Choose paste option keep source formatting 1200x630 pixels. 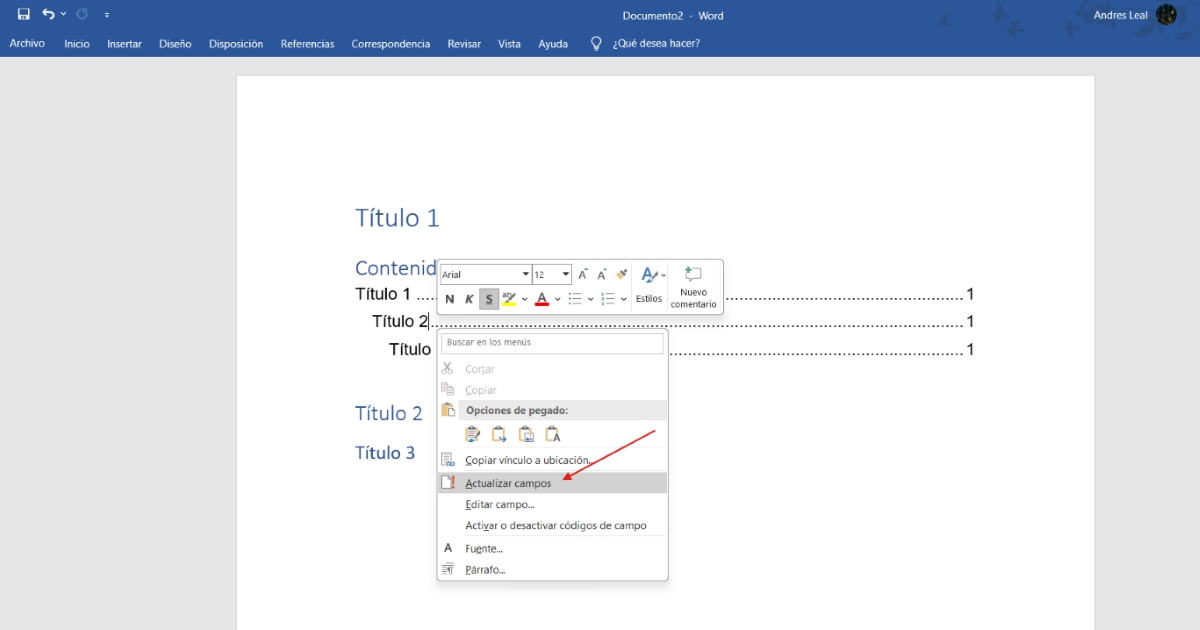(473, 434)
